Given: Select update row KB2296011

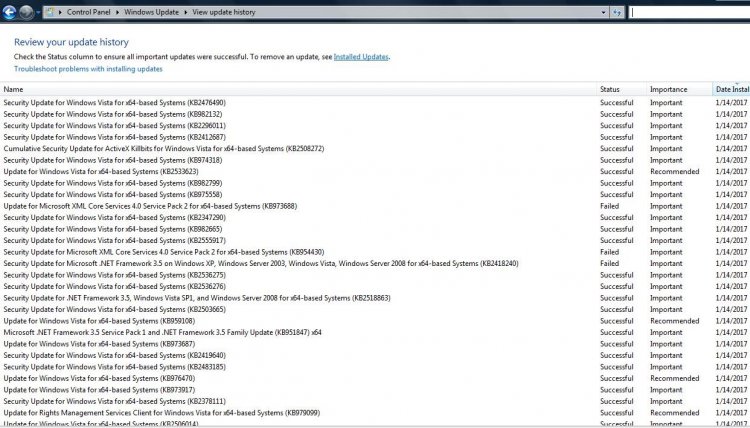Looking at the screenshot, I should 375,125.
